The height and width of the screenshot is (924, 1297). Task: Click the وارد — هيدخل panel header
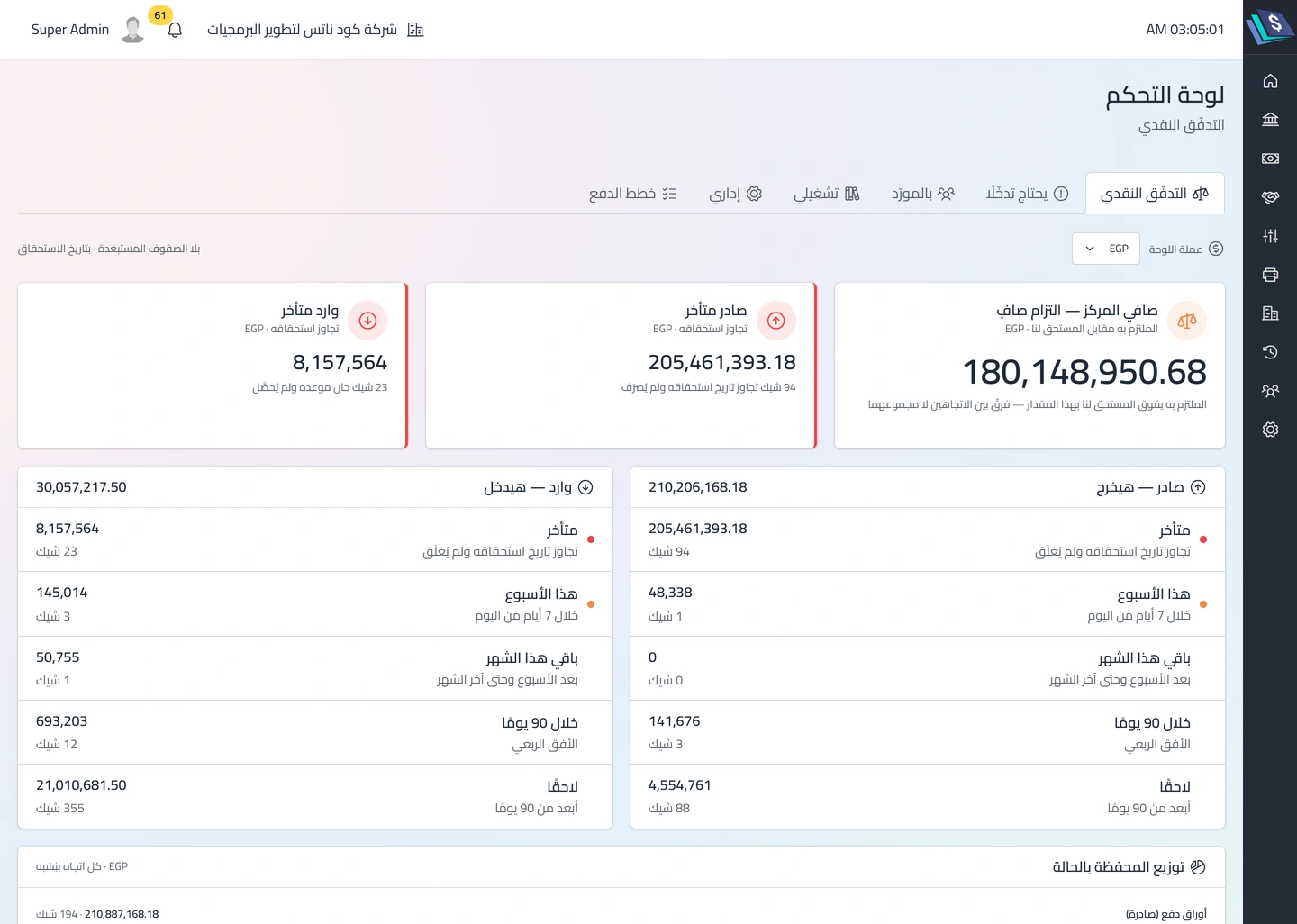tap(315, 487)
